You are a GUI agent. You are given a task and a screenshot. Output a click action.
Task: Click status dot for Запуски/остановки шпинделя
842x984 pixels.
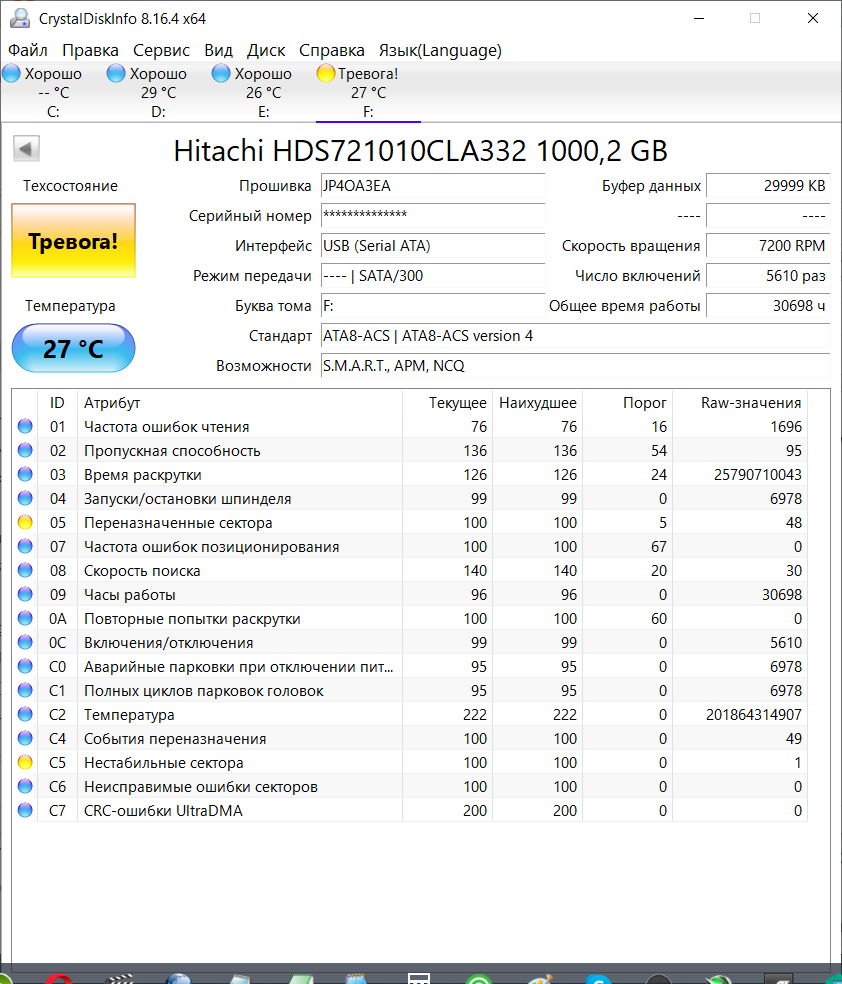coord(25,498)
